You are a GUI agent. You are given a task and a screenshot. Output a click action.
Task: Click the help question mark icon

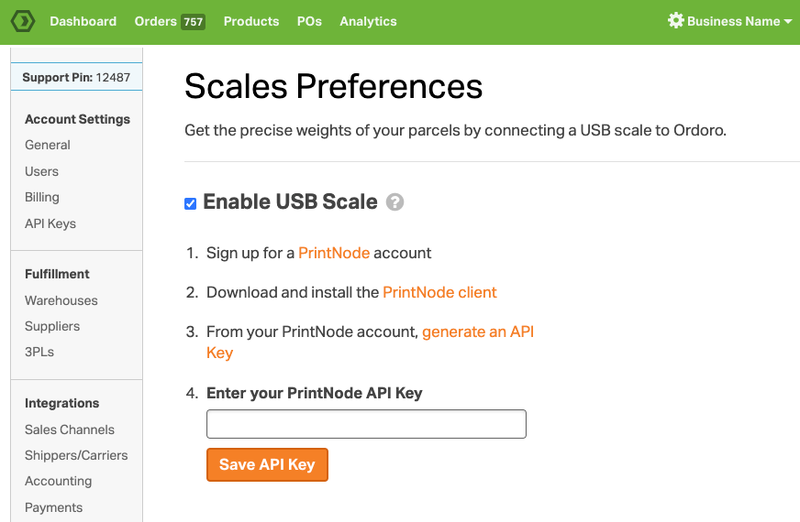[x=394, y=202]
